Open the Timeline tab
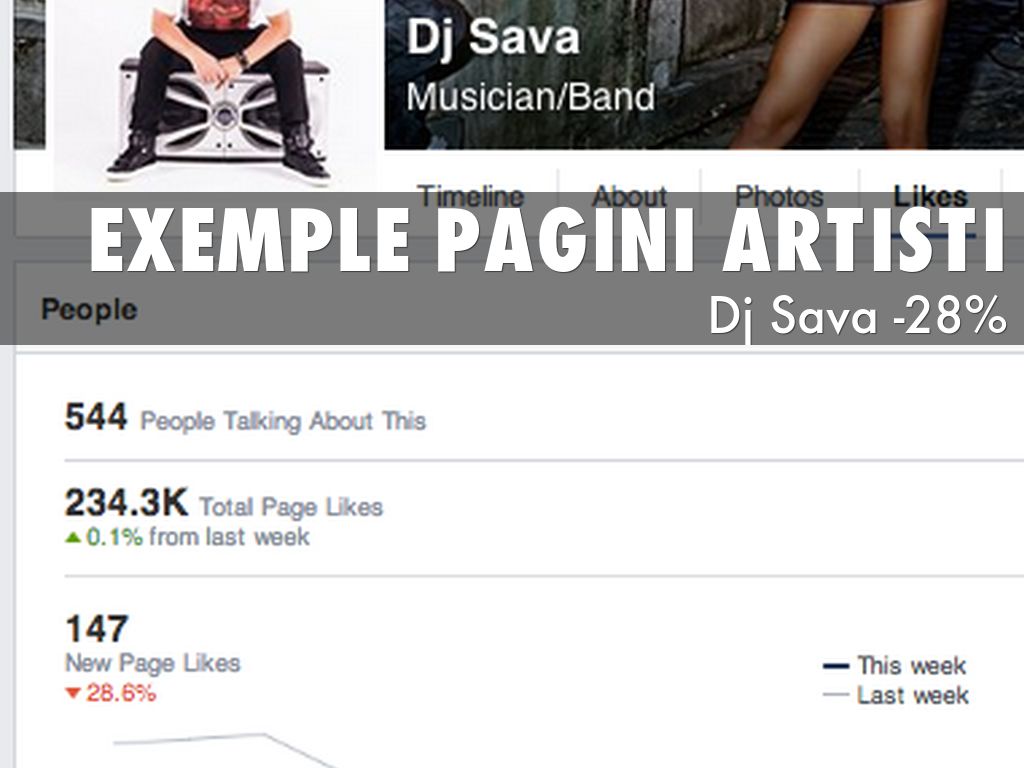1024x768 pixels. (x=471, y=196)
